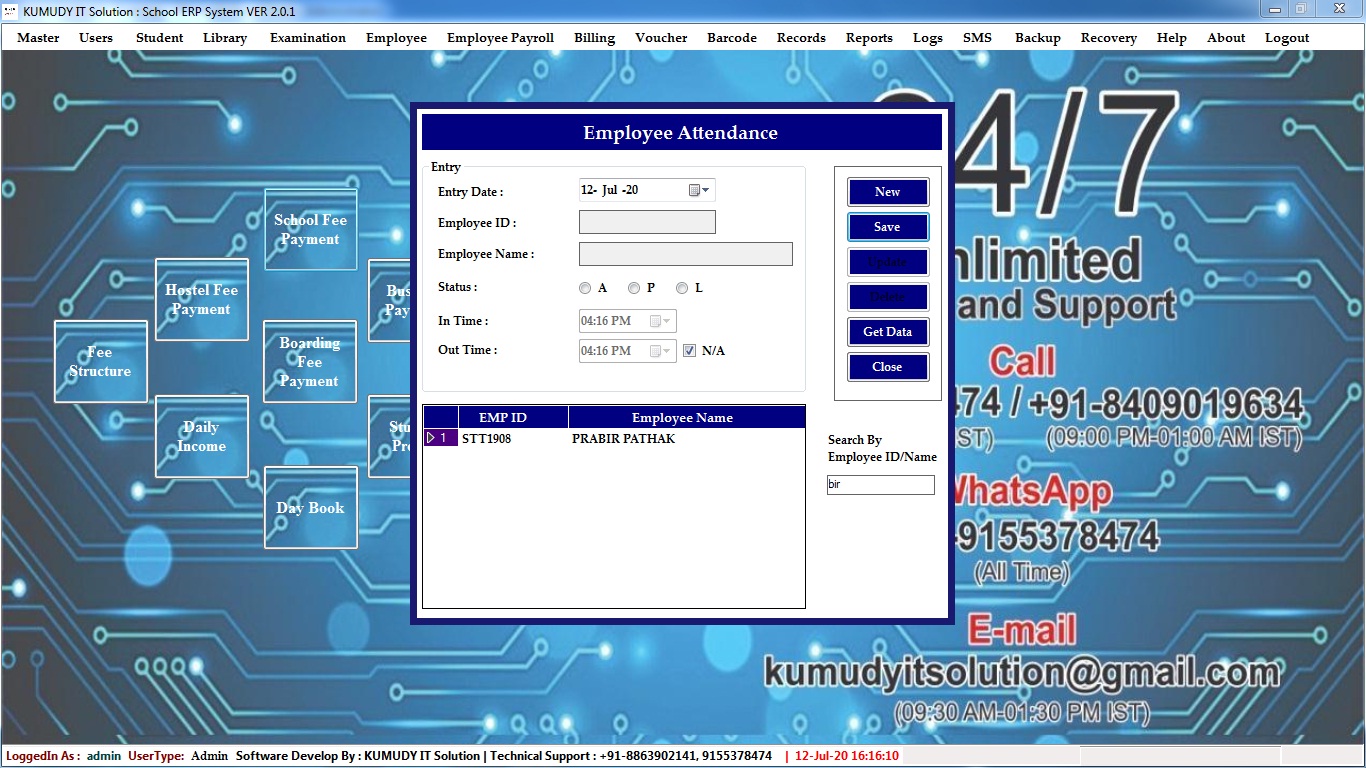Select the L status radio button
The width and height of the screenshot is (1366, 768).
coord(682,288)
